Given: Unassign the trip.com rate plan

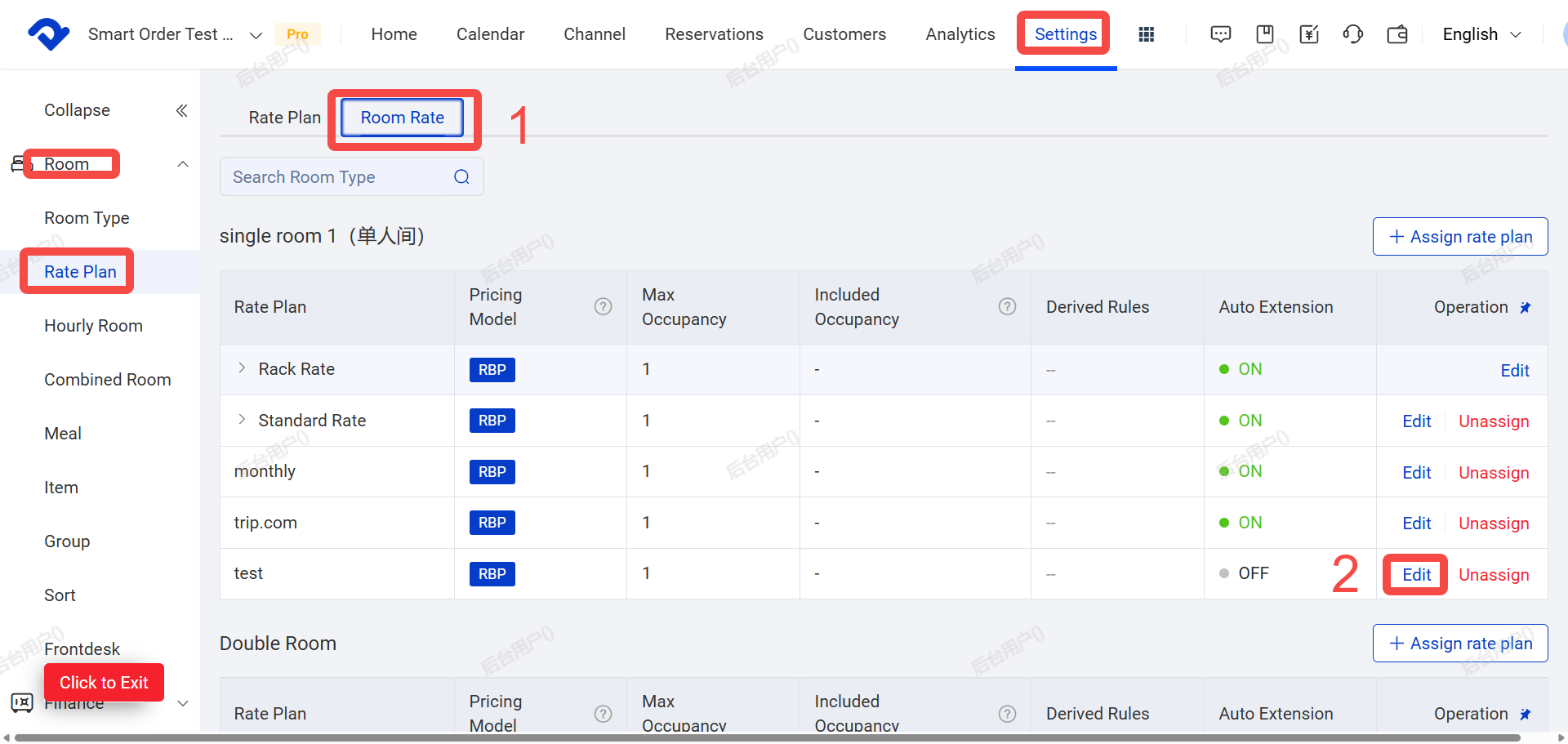Looking at the screenshot, I should coord(1494,523).
